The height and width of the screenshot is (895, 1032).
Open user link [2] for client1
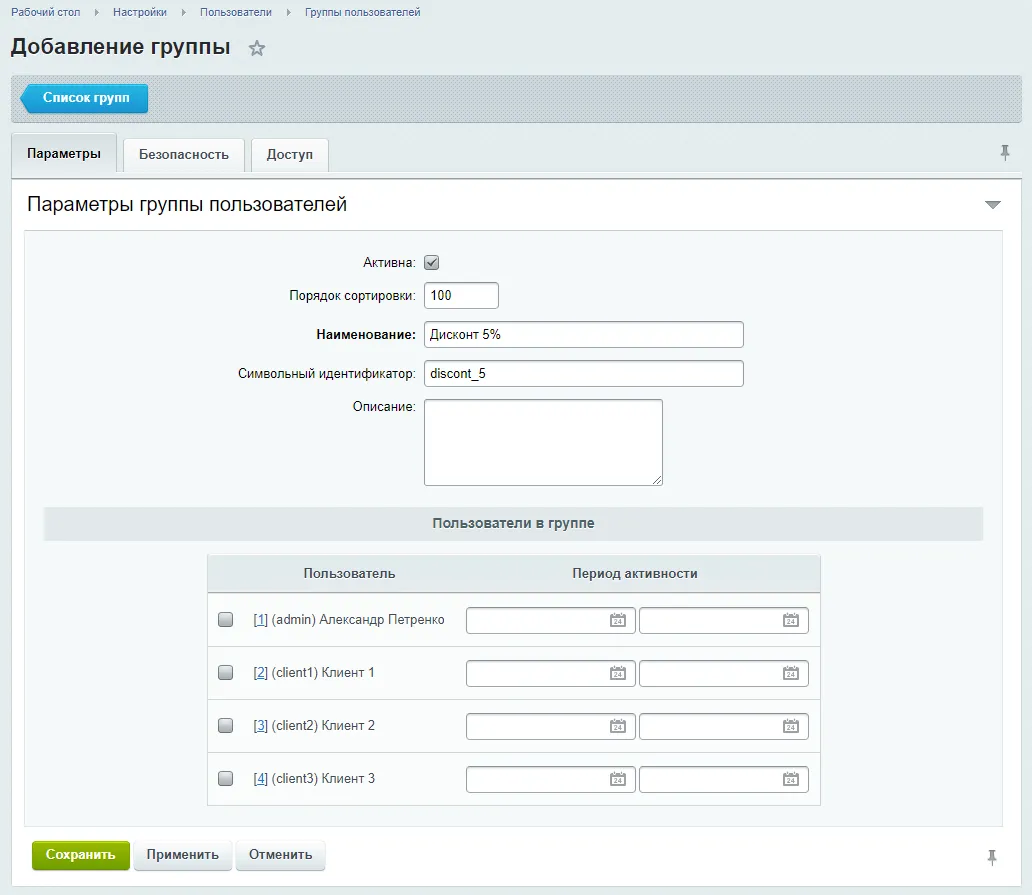[x=260, y=672]
